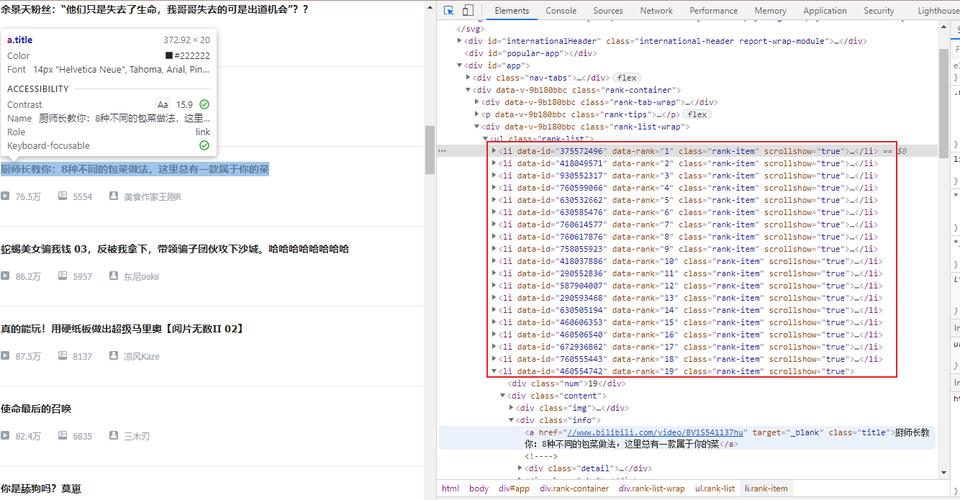The image size is (960, 500).
Task: Select li row with data-id 630585476
Action: (688, 212)
